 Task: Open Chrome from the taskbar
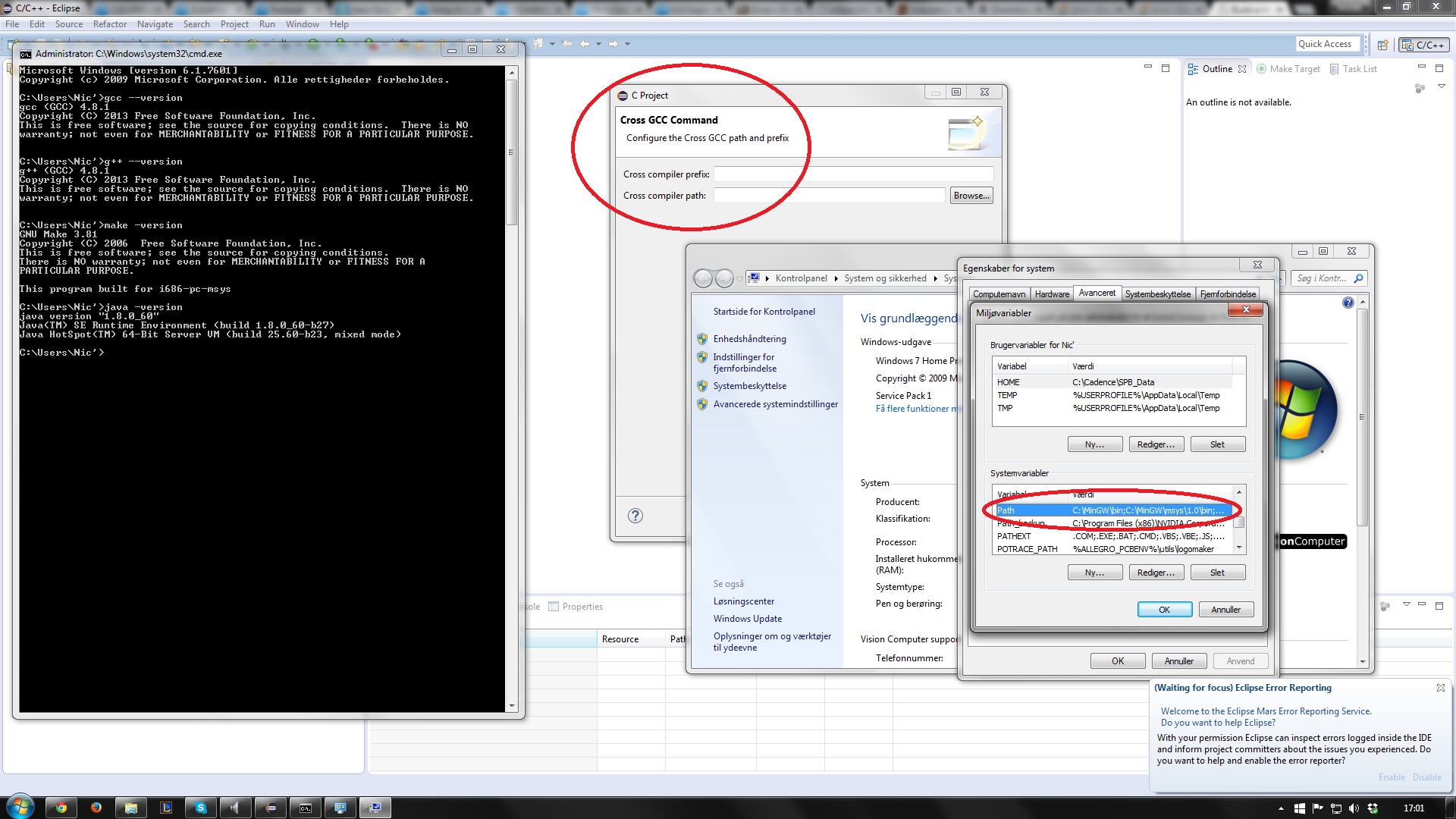pyautogui.click(x=61, y=808)
